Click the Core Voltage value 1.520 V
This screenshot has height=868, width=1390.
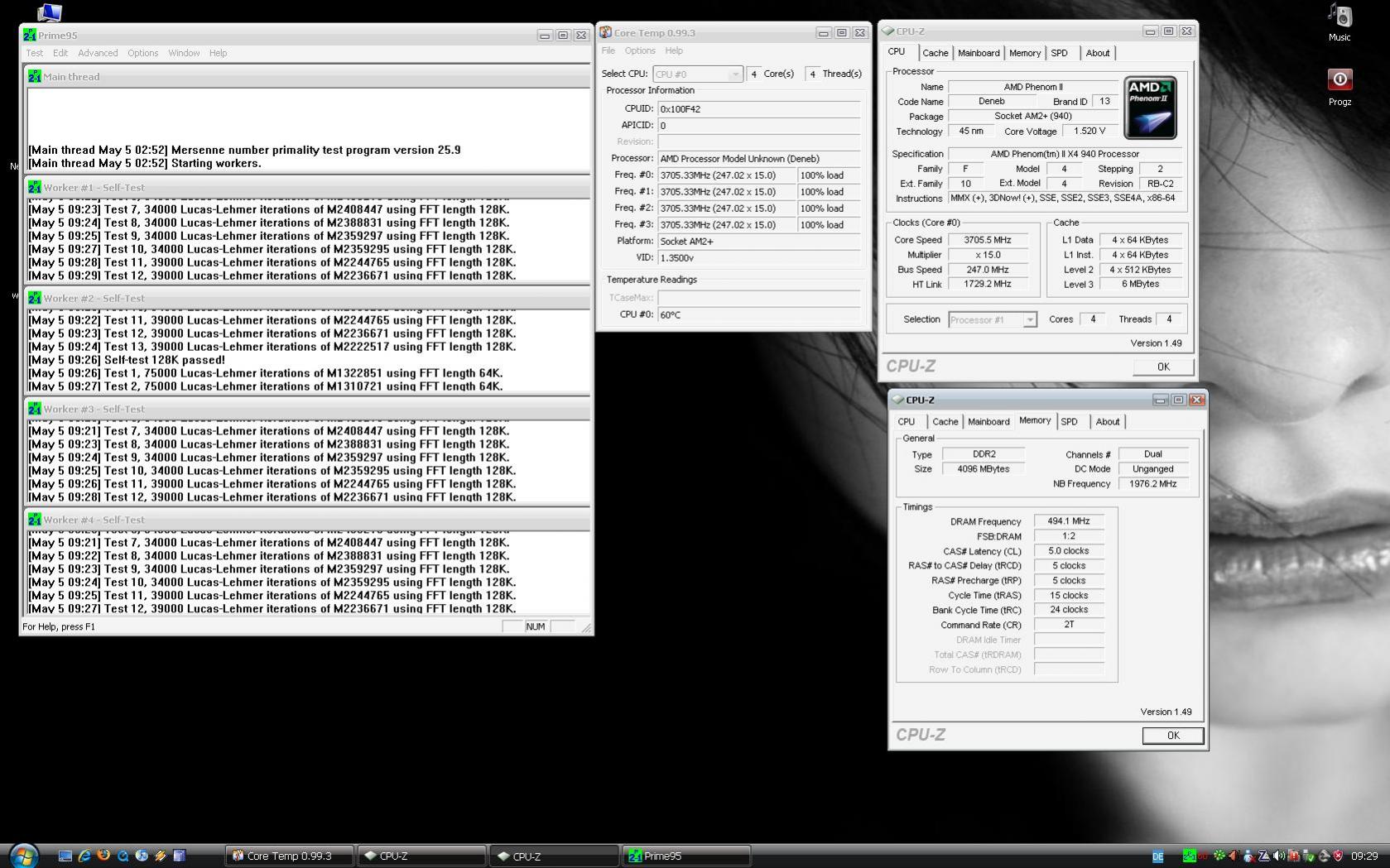pos(1089,131)
